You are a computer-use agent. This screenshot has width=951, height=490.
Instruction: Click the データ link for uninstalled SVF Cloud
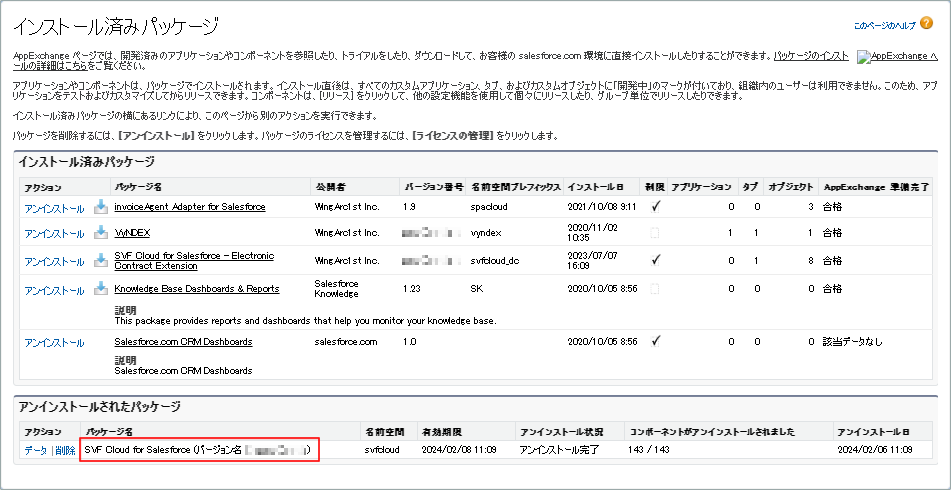click(x=36, y=451)
